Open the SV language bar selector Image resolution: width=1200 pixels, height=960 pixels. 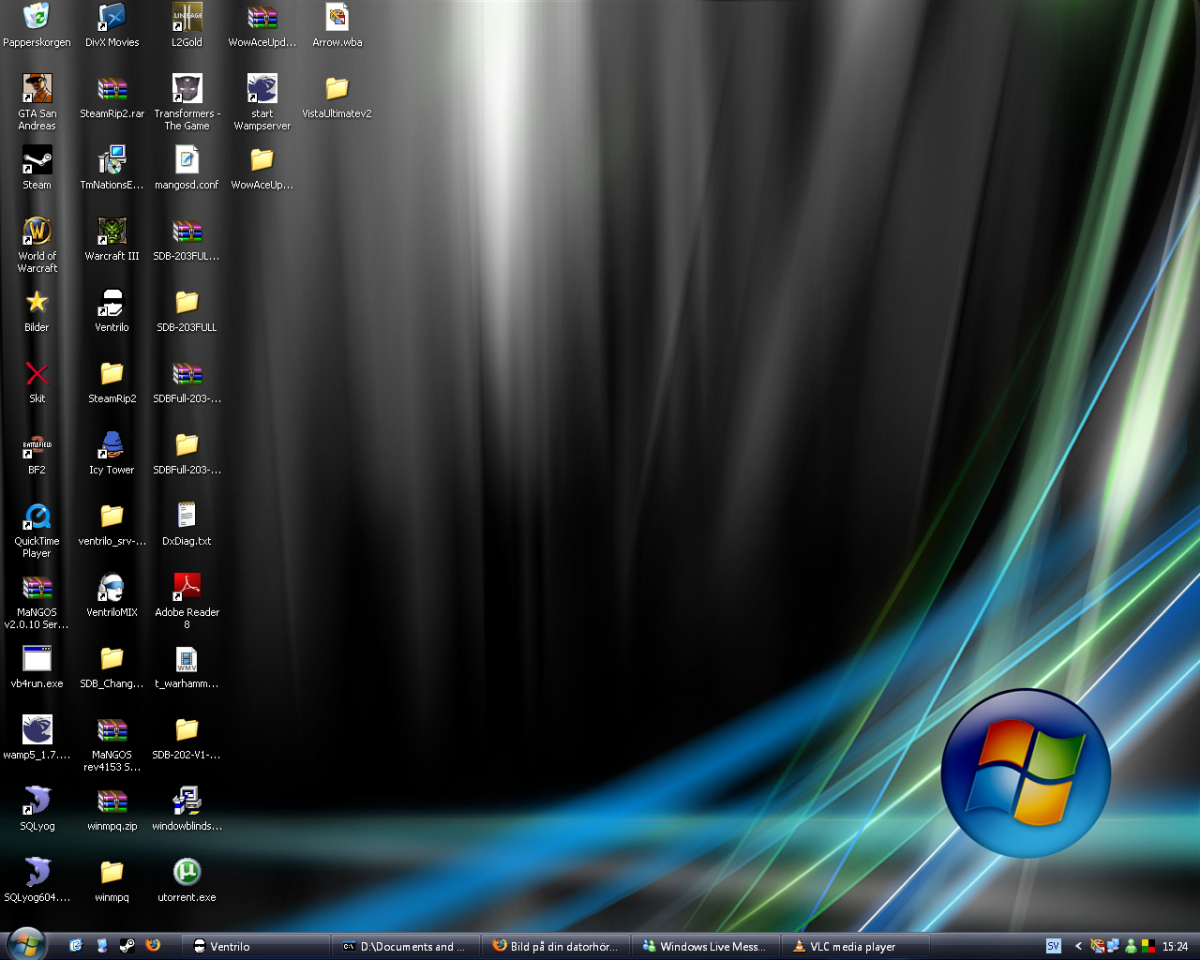tap(1053, 946)
